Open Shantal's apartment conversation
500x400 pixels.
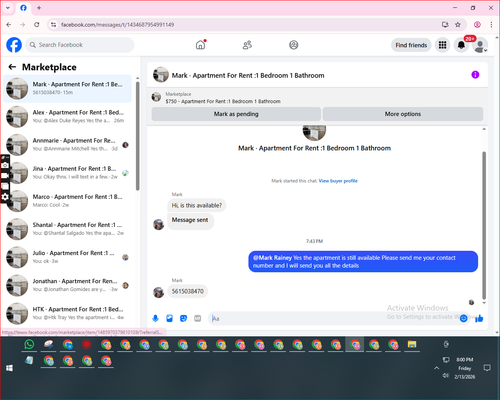pyautogui.click(x=68, y=229)
